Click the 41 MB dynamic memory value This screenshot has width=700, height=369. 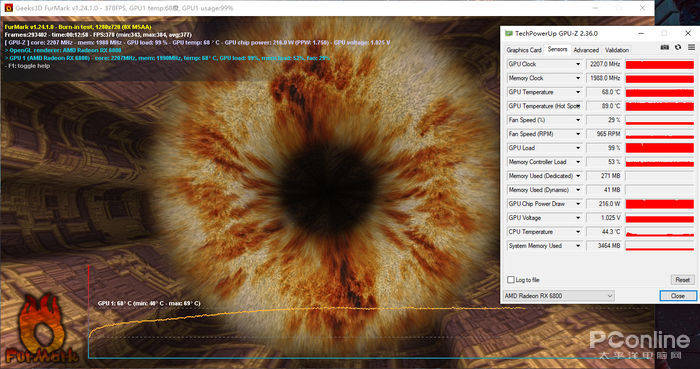pyautogui.click(x=604, y=190)
